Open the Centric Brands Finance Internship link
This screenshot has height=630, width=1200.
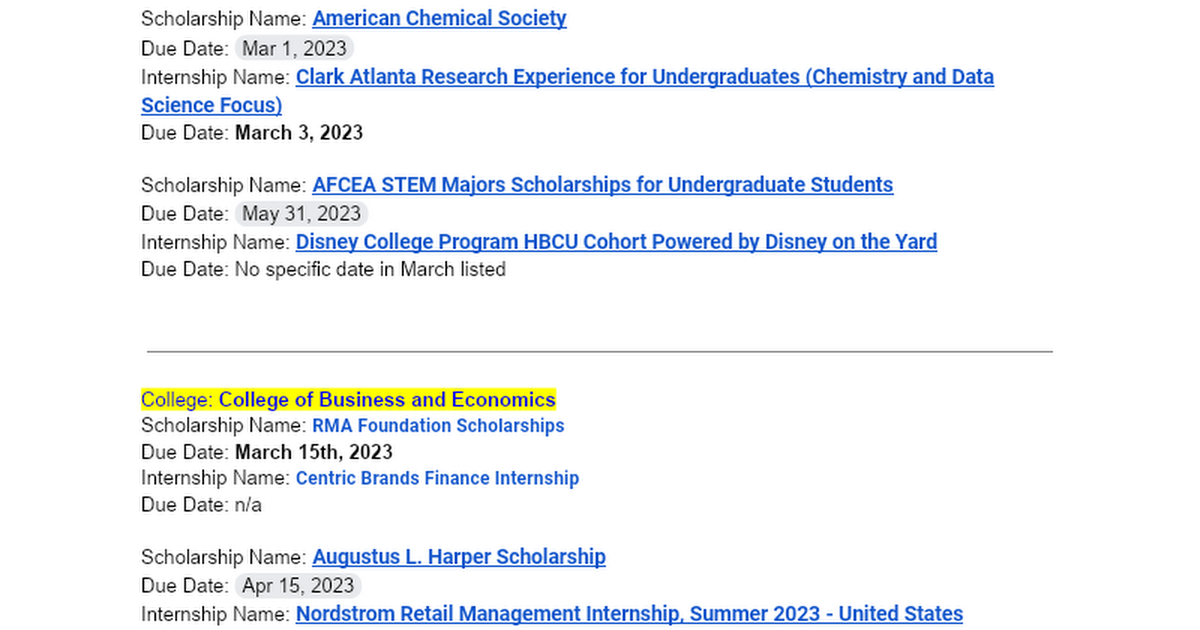437,479
